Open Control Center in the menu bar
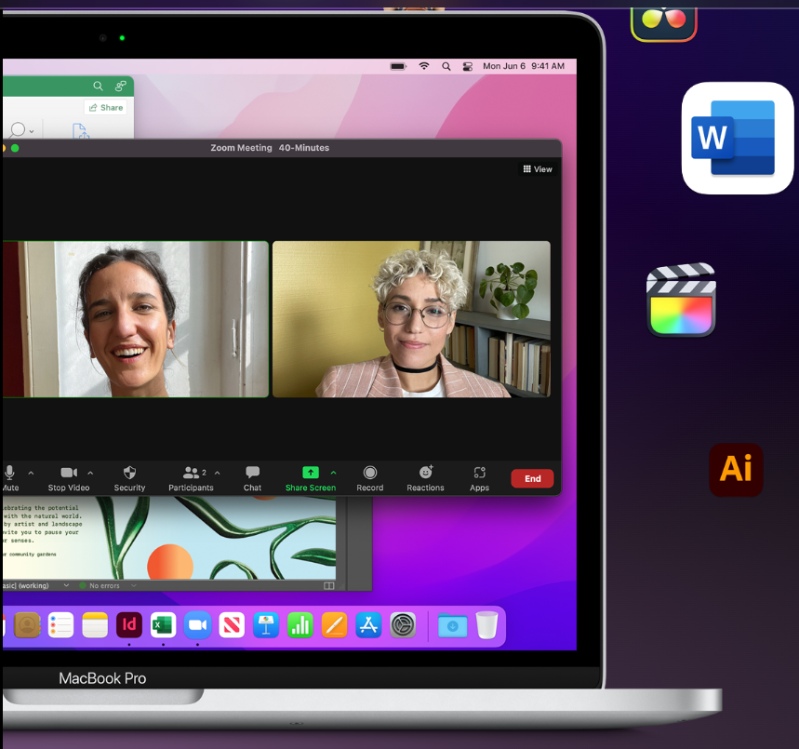This screenshot has width=799, height=749. coord(467,66)
